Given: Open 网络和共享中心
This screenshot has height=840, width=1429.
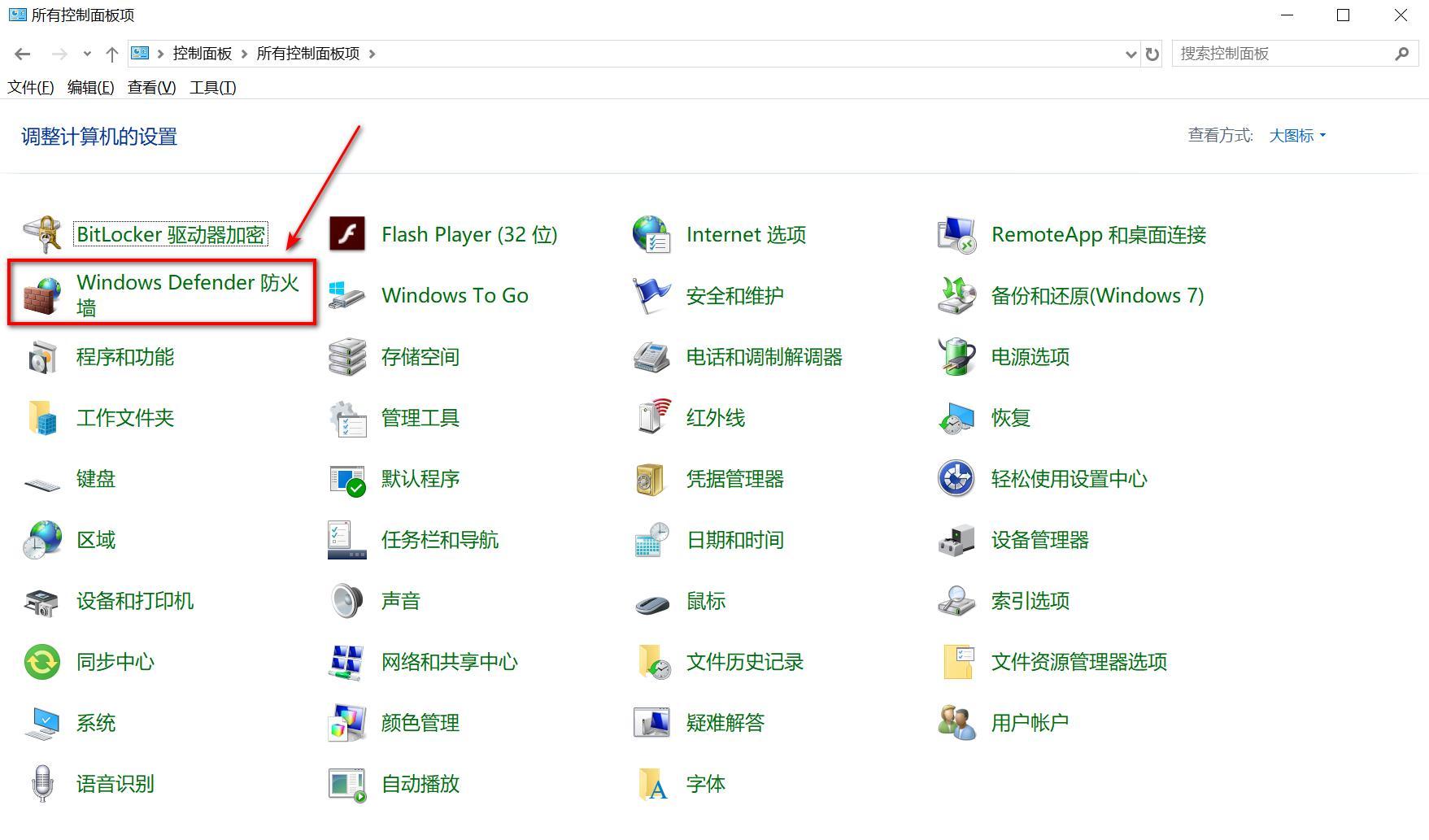Looking at the screenshot, I should tap(449, 661).
